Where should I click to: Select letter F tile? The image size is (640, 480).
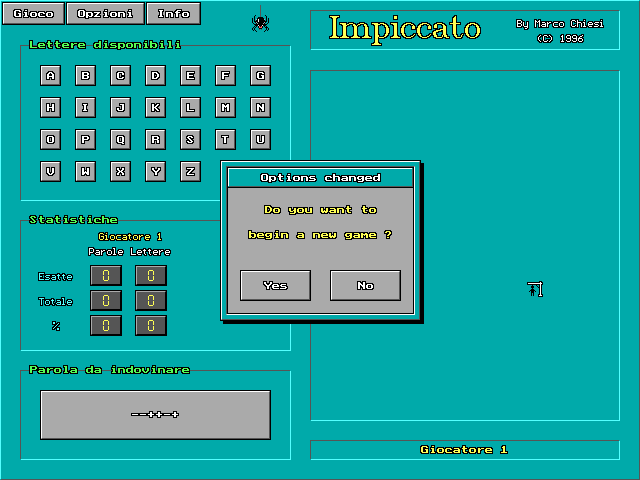tap(225, 76)
